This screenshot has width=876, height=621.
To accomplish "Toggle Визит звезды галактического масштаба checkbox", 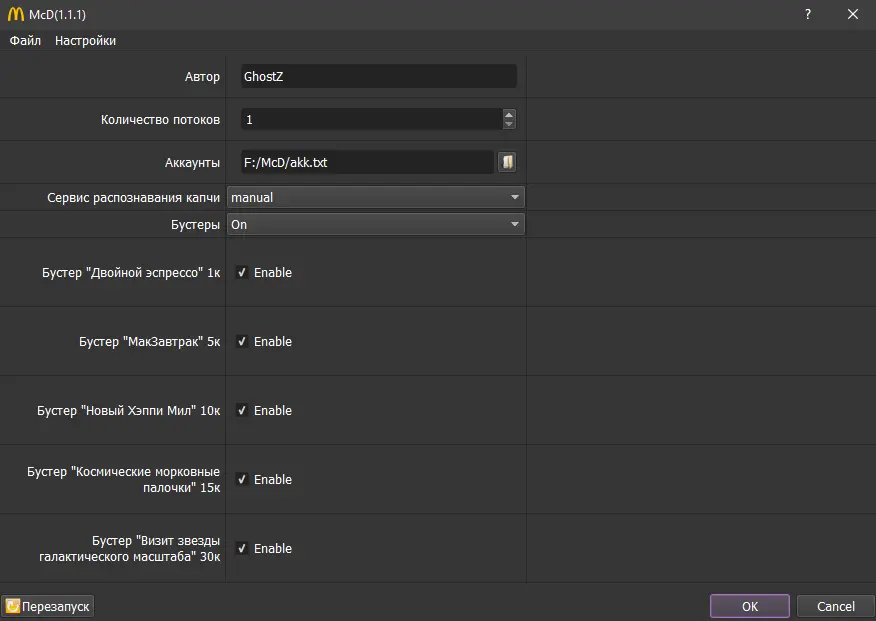I will click(x=242, y=548).
